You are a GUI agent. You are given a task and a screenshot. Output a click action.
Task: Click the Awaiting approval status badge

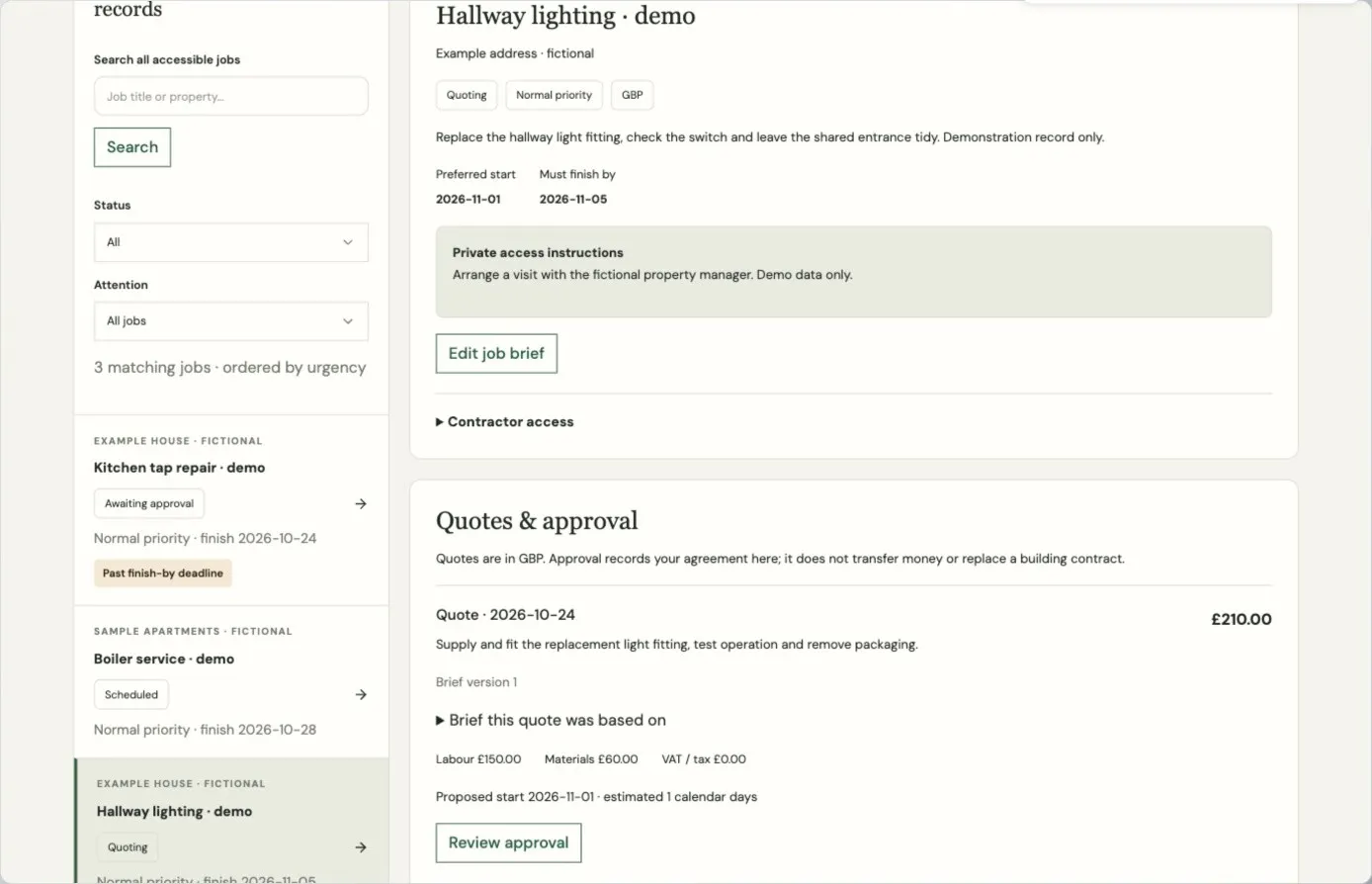tap(149, 503)
